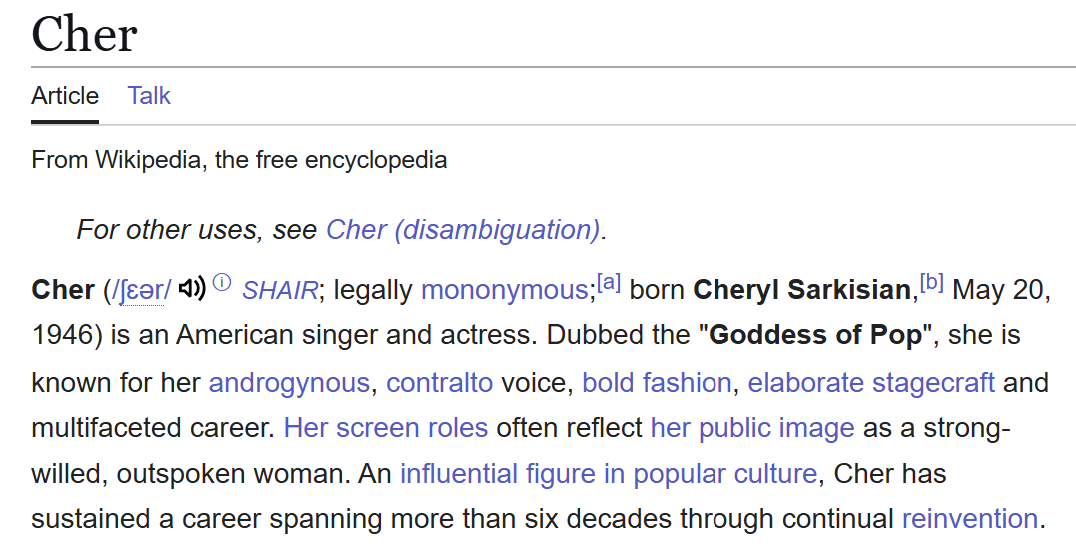Select the Article tab

coord(65,95)
